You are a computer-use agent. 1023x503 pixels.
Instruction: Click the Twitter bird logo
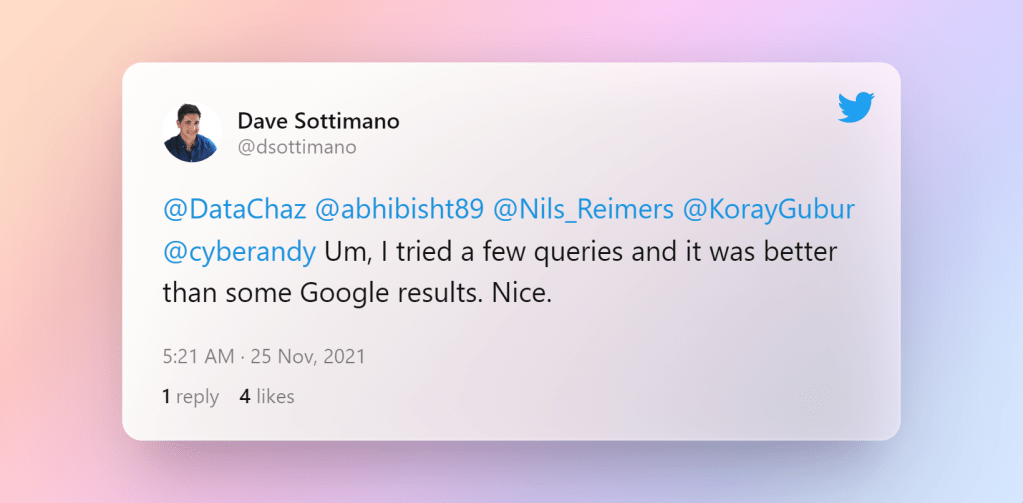[x=855, y=107]
